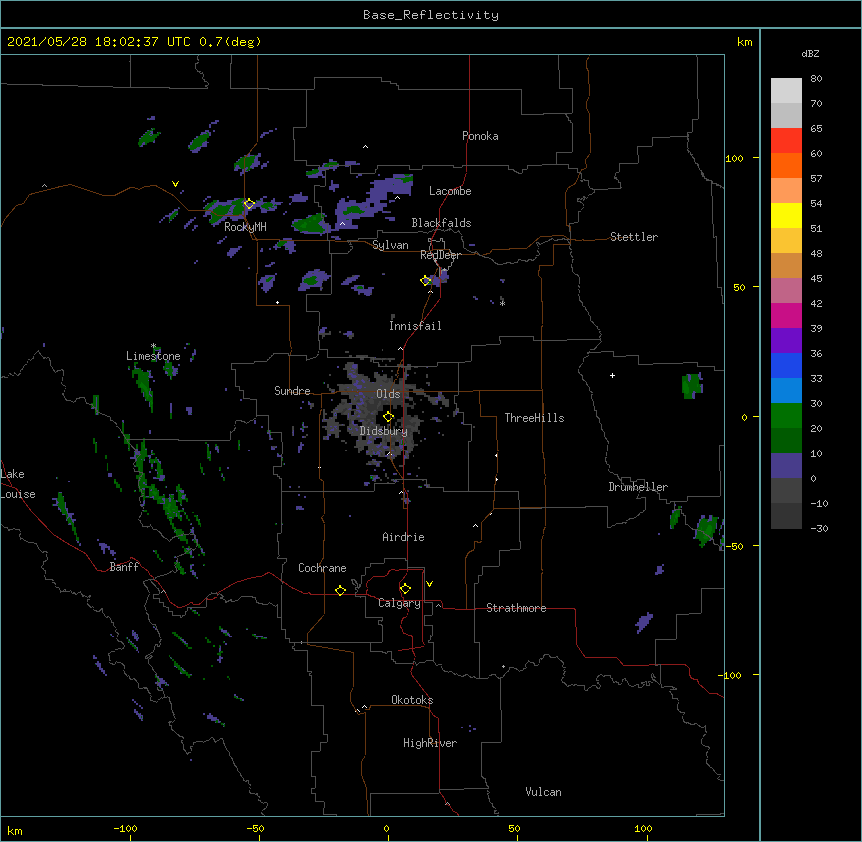Select the Lacombe city label

(450, 191)
